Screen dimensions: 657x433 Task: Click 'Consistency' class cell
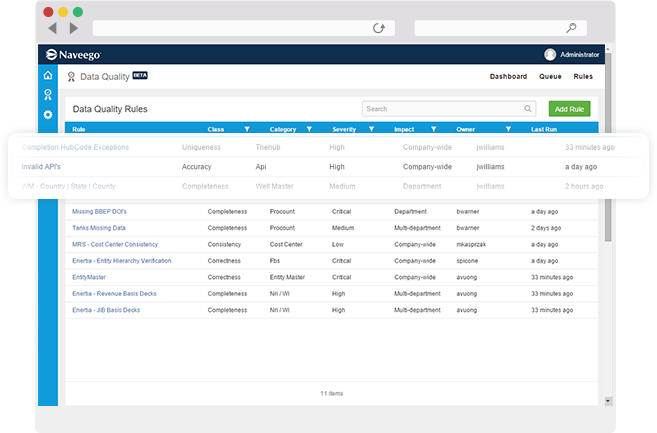coord(224,244)
